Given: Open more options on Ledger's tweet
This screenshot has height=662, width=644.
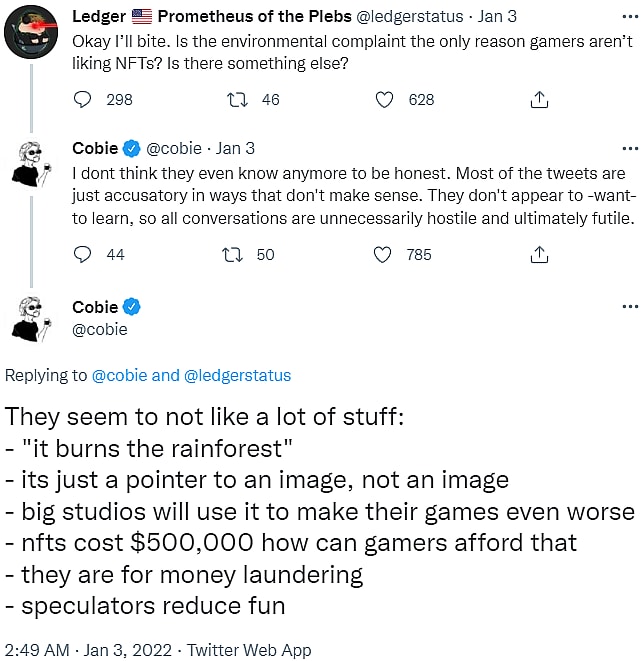Looking at the screenshot, I should (x=629, y=18).
